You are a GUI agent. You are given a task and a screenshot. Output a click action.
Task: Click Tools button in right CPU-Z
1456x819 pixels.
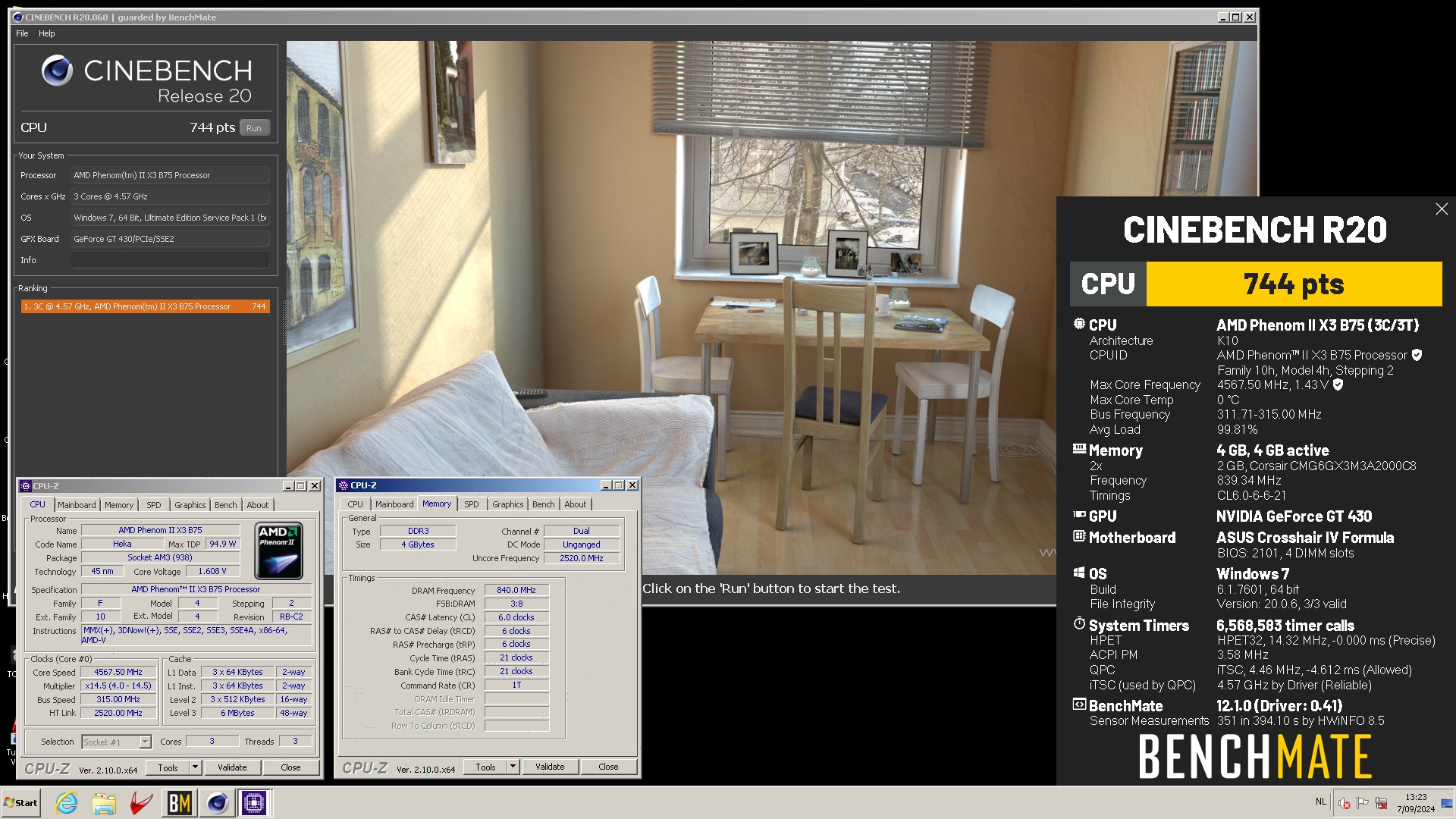pos(485,767)
